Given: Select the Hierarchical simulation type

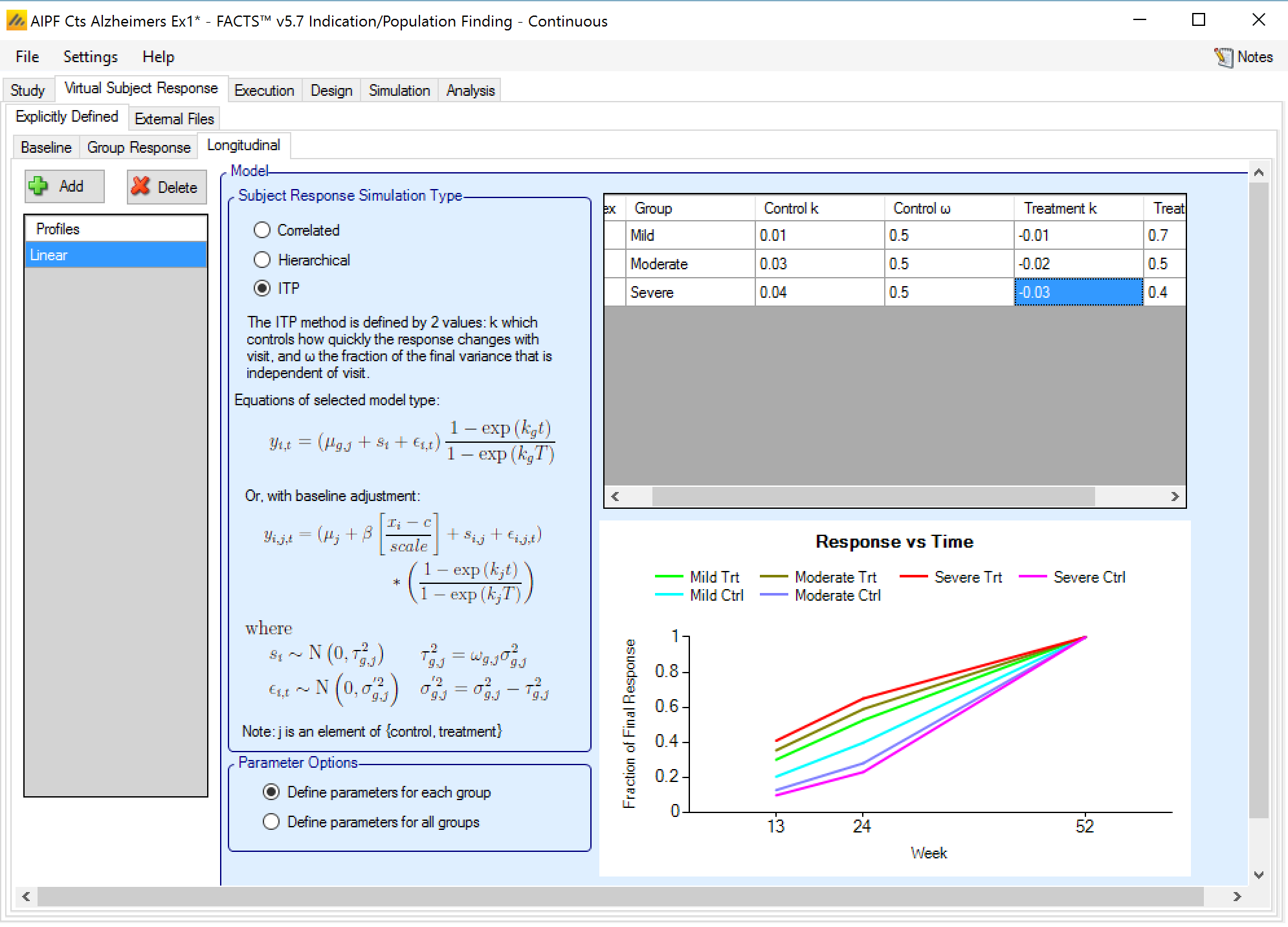Looking at the screenshot, I should tap(262, 260).
